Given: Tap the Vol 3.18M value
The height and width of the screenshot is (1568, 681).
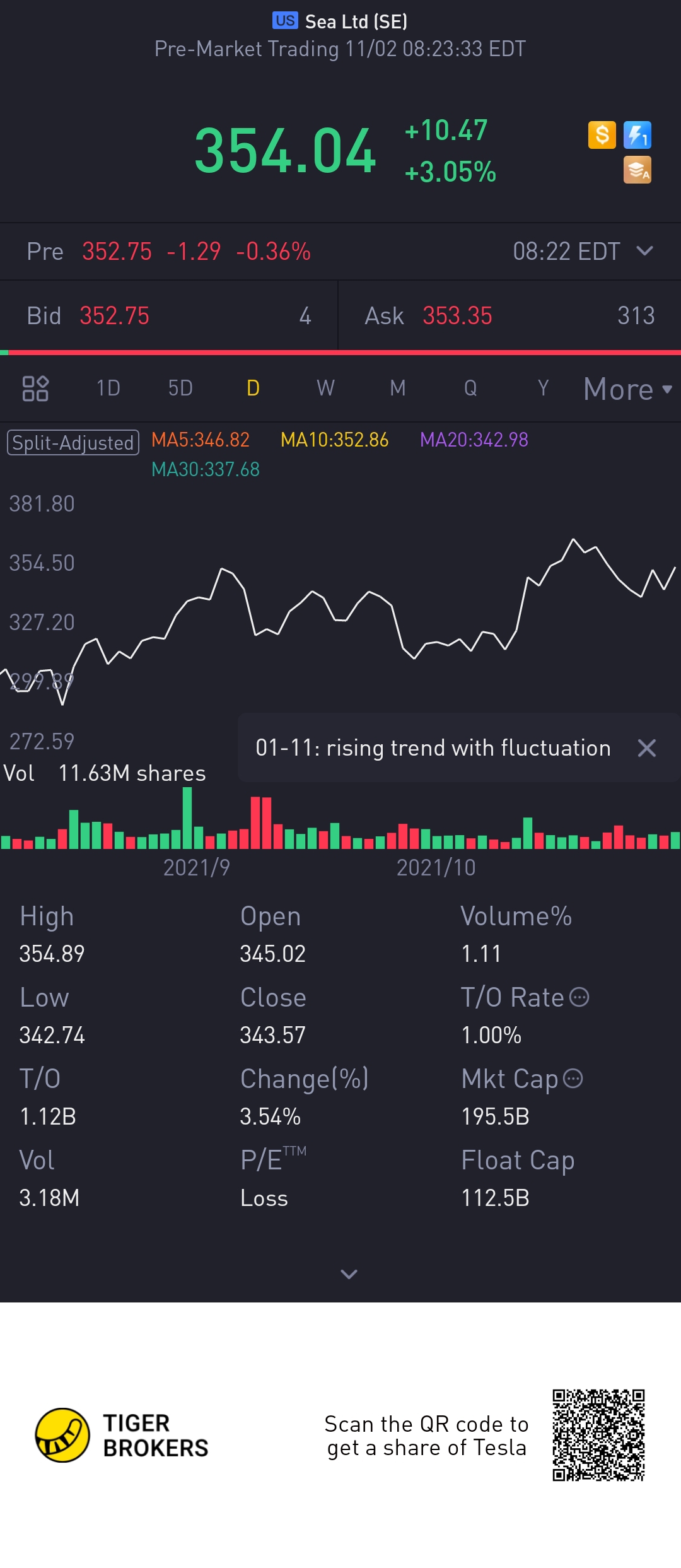Looking at the screenshot, I should point(49,1198).
